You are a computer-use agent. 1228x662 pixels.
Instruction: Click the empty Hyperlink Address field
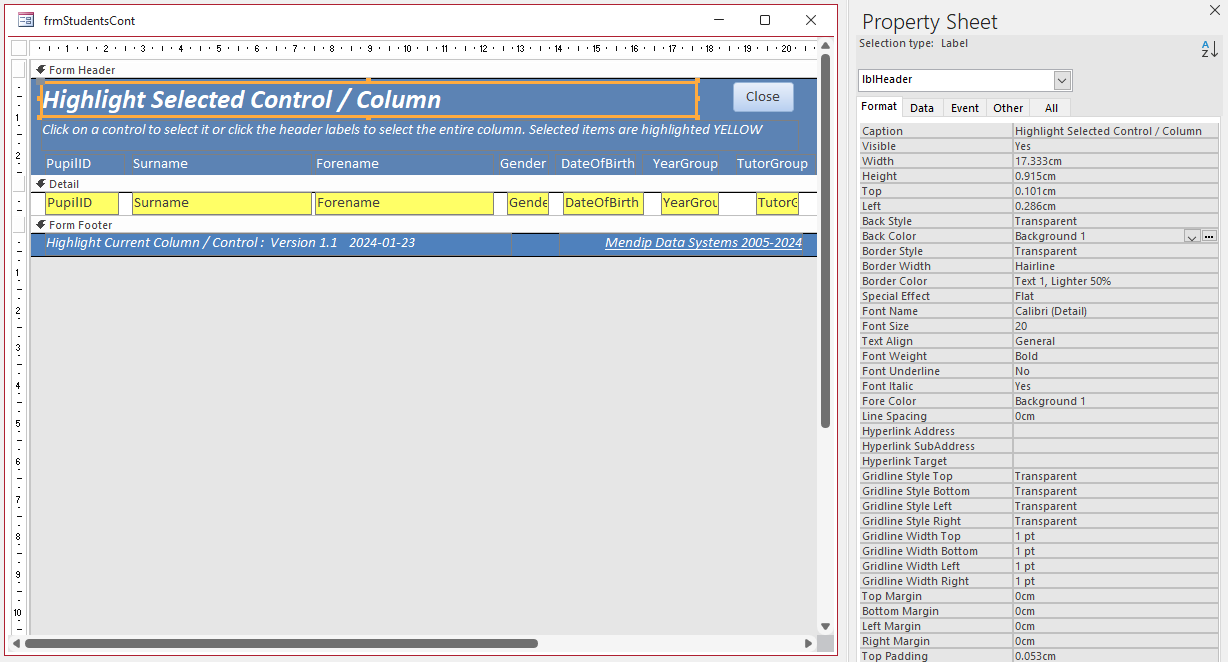tap(1115, 431)
